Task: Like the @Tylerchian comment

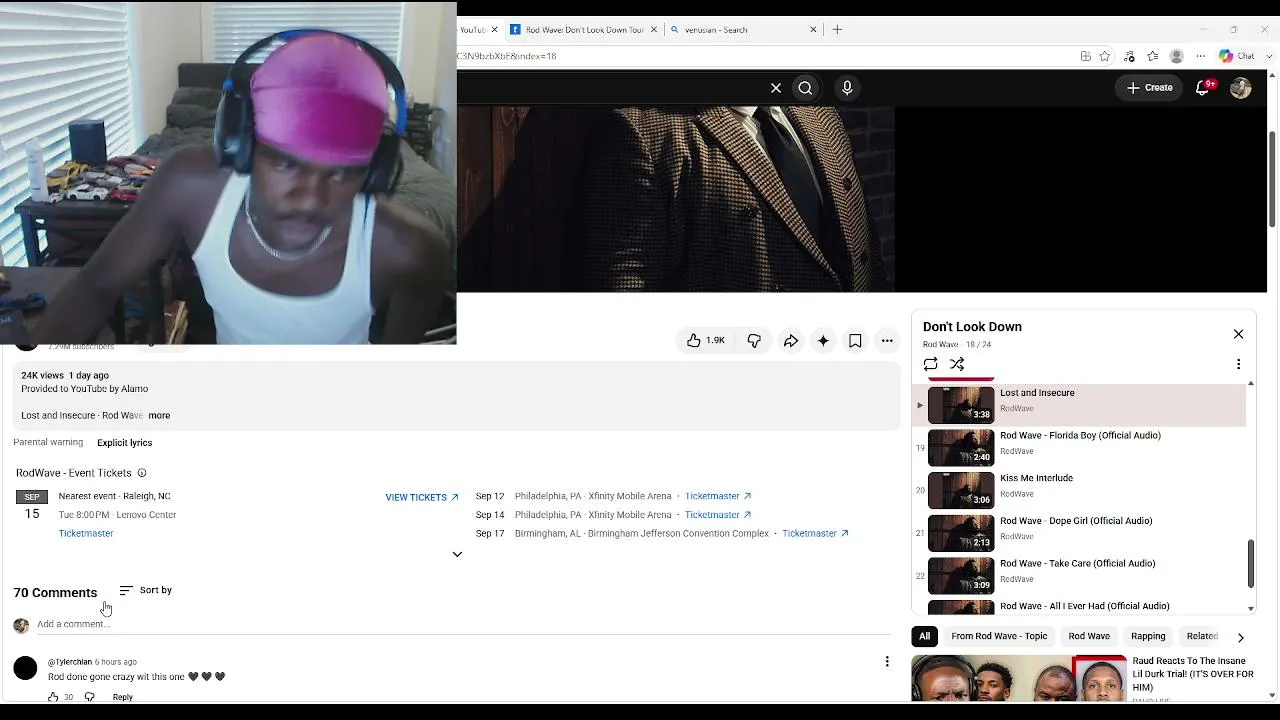Action: coord(53,697)
